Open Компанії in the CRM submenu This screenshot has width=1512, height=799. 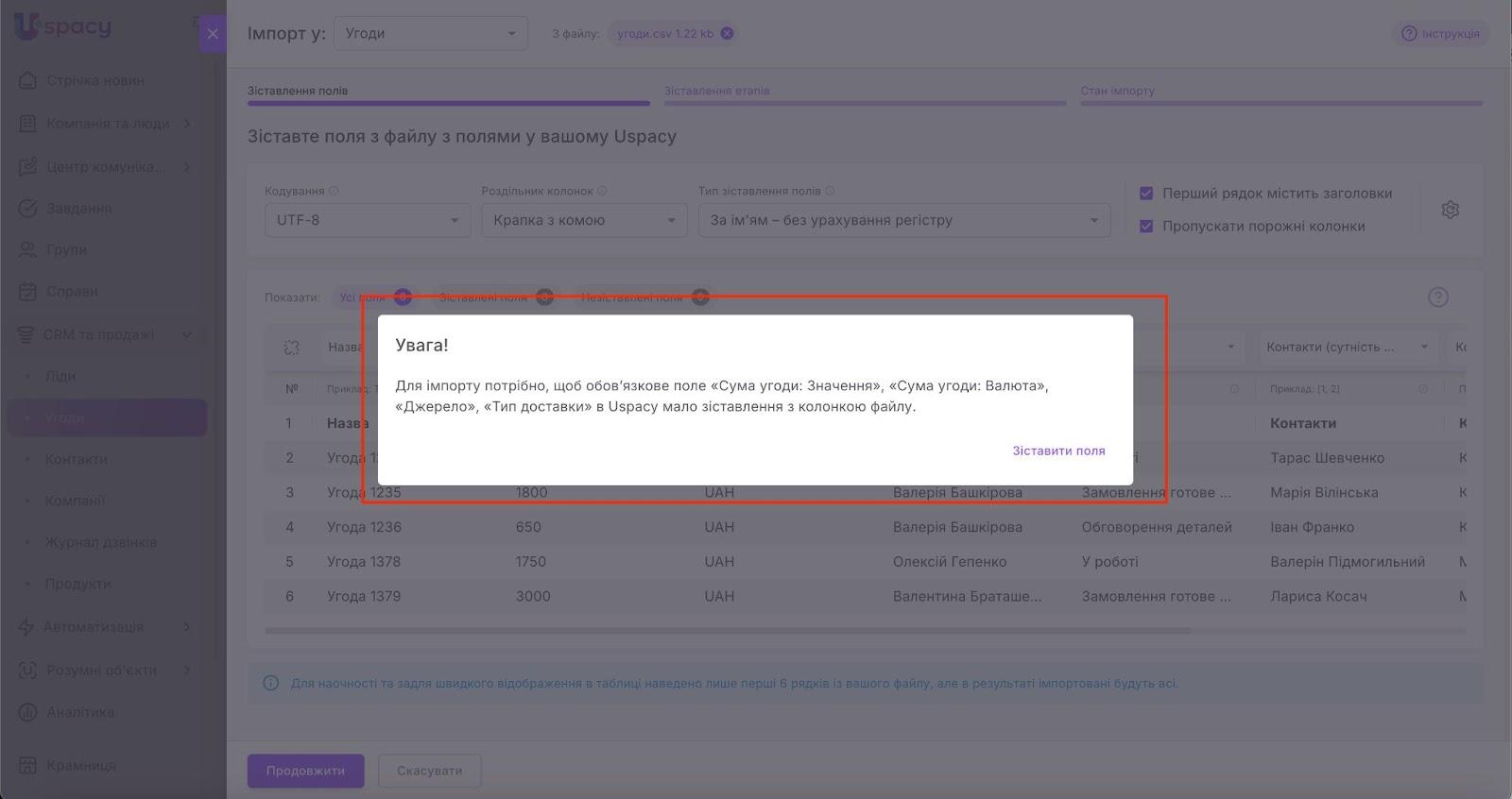click(75, 501)
